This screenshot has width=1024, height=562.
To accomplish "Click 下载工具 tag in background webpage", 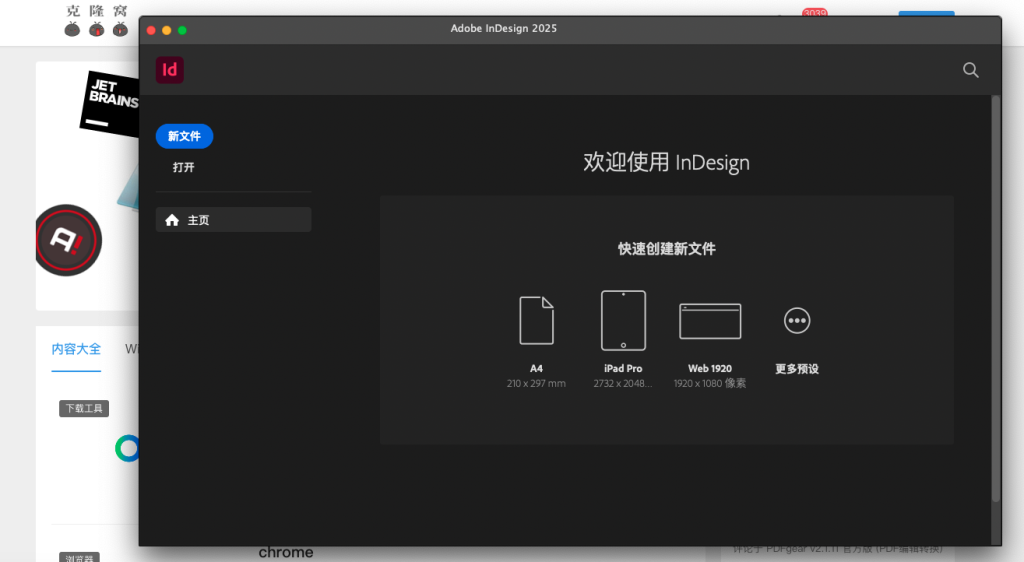I will point(84,409).
